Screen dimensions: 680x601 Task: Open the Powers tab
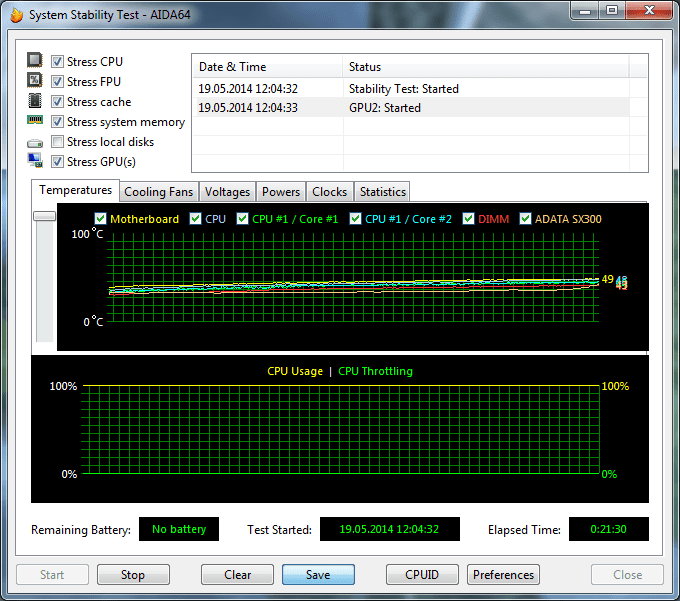point(281,192)
